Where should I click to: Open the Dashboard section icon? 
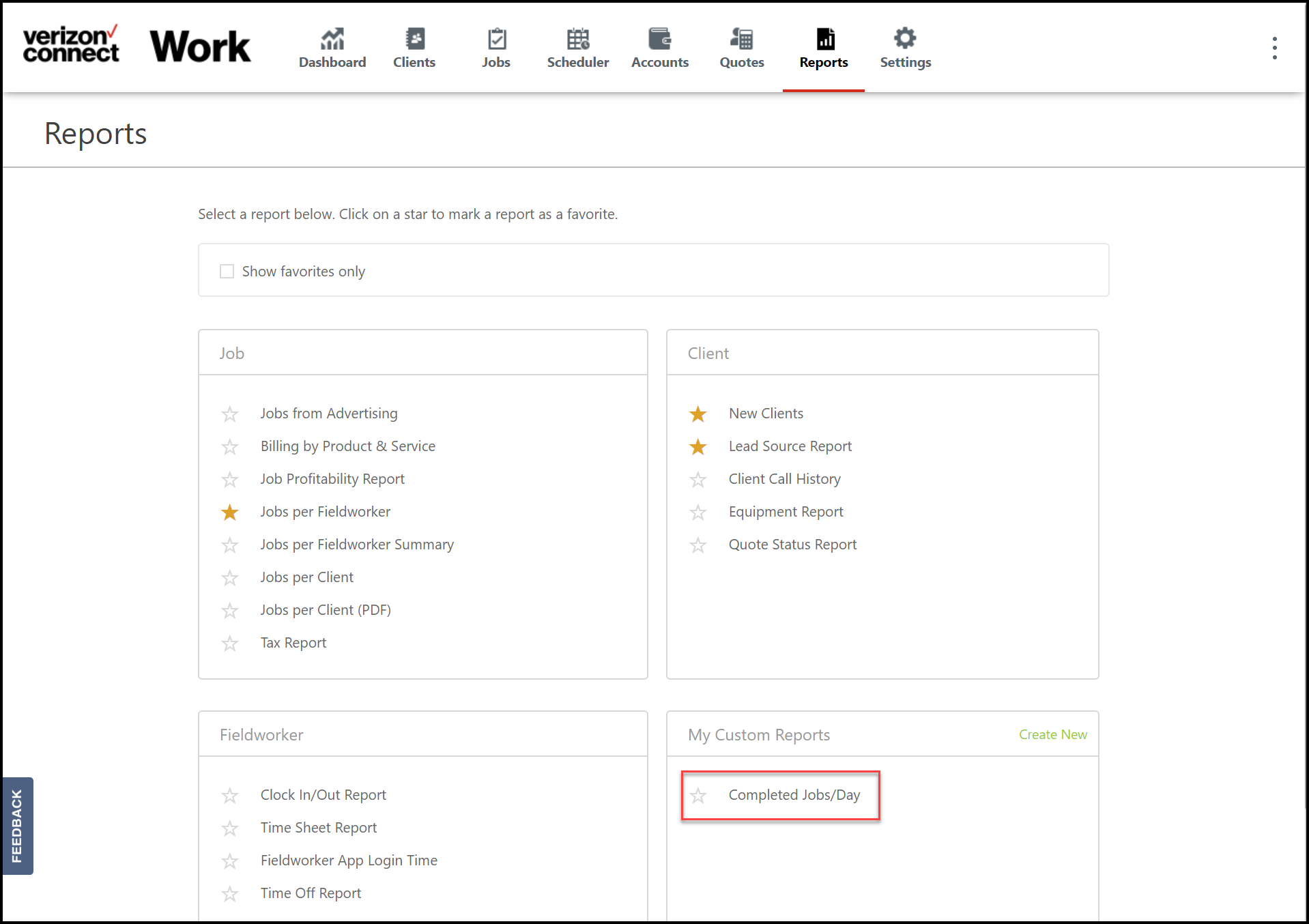pos(332,38)
